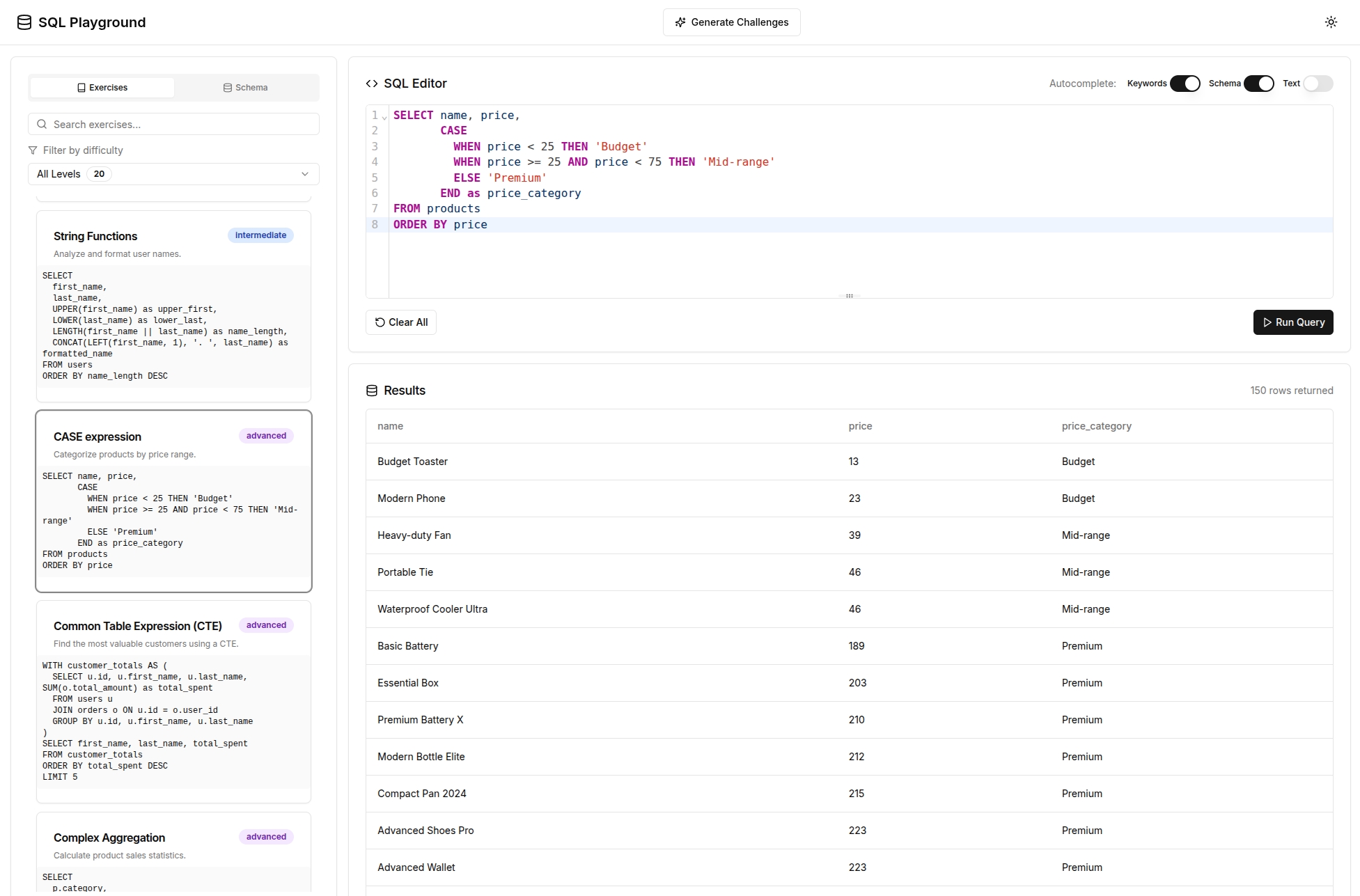Open the Common Table Expression (CTE) exercise
This screenshot has width=1360, height=896.
point(173,702)
